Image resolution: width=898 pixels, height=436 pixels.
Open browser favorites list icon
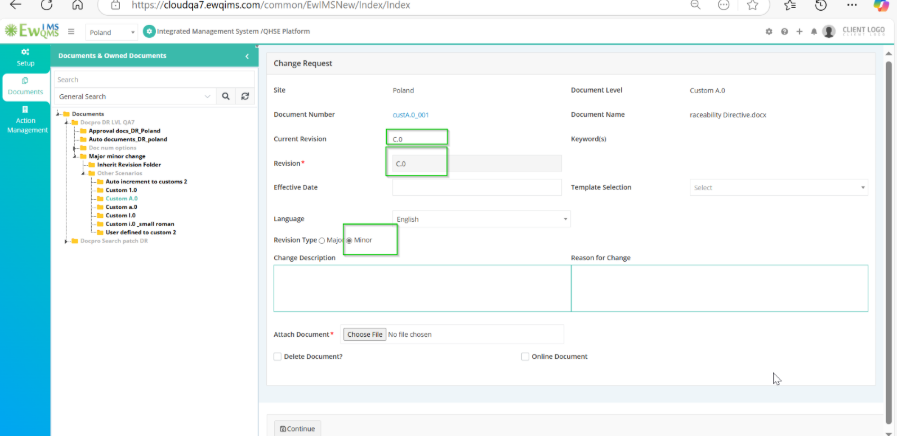[x=790, y=5]
